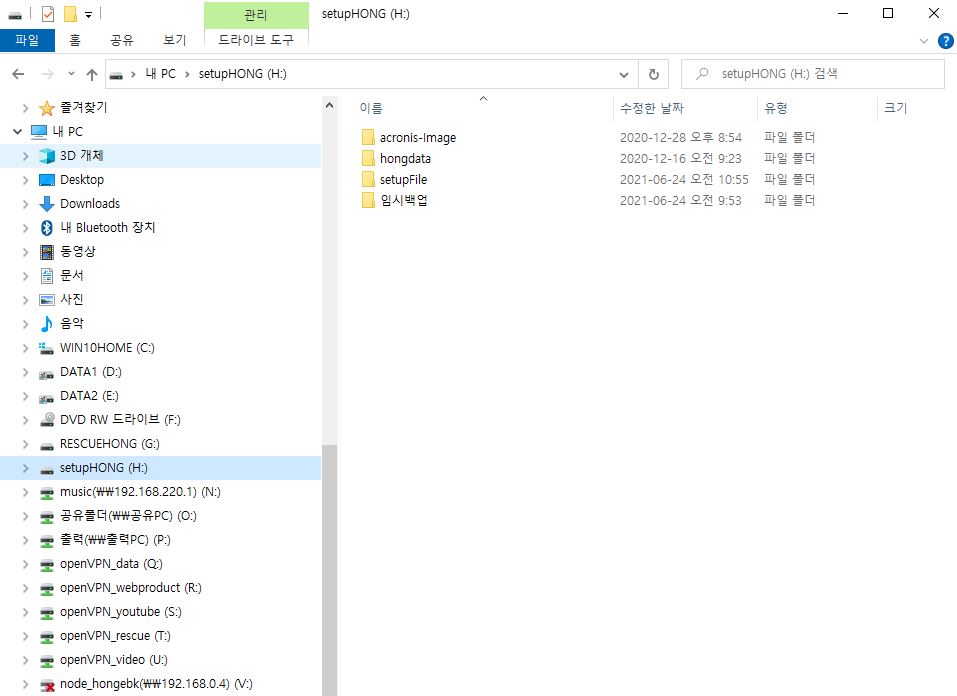Click the DATA1 (D:) drive icon
The width and height of the screenshot is (957, 696).
46,374
